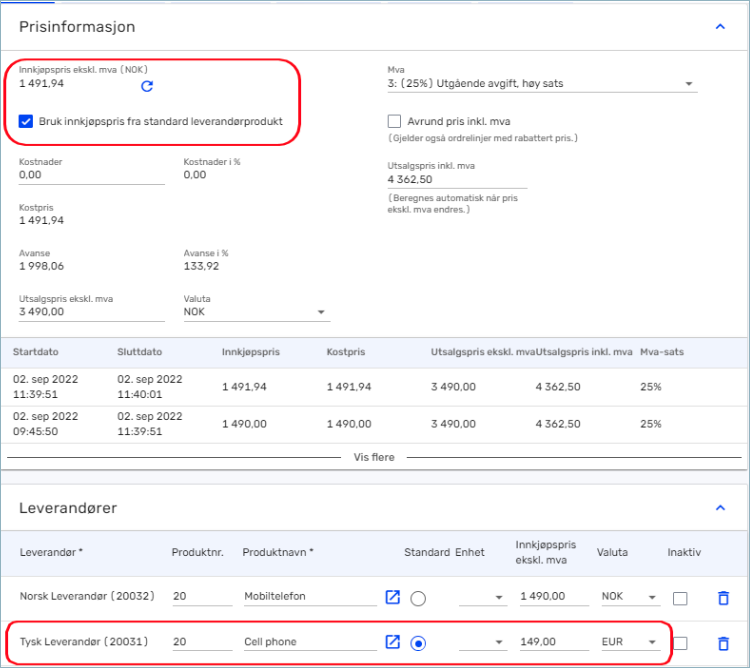Click Norsk Leverandør (20032) supplier name

(87, 596)
